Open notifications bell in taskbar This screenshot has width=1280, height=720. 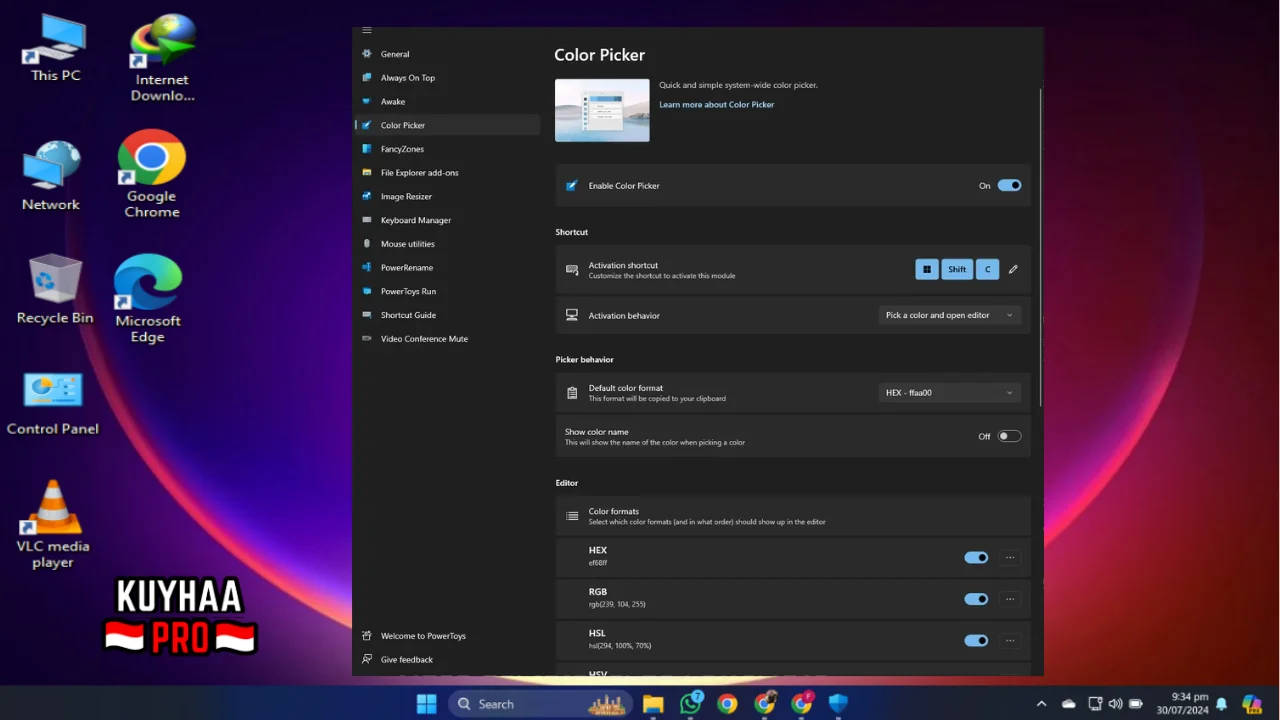pyautogui.click(x=1221, y=704)
